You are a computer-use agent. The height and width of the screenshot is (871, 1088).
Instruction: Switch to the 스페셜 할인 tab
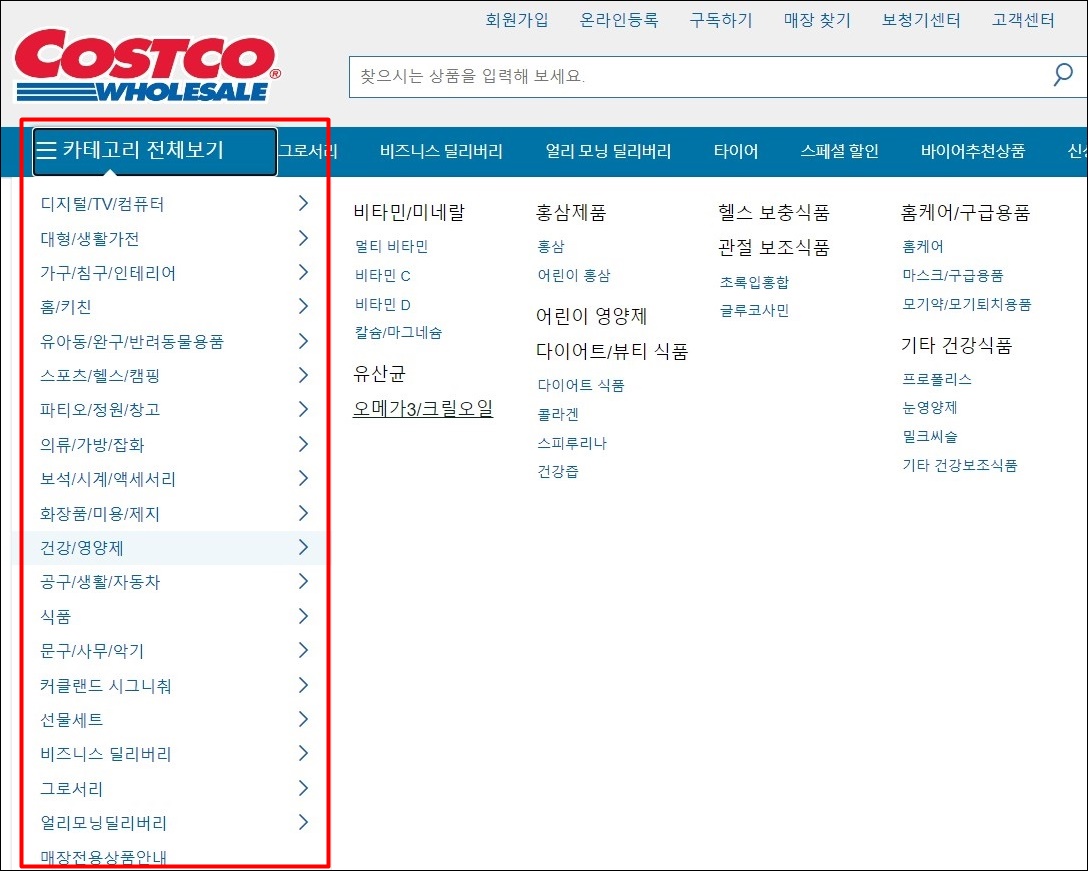click(838, 151)
